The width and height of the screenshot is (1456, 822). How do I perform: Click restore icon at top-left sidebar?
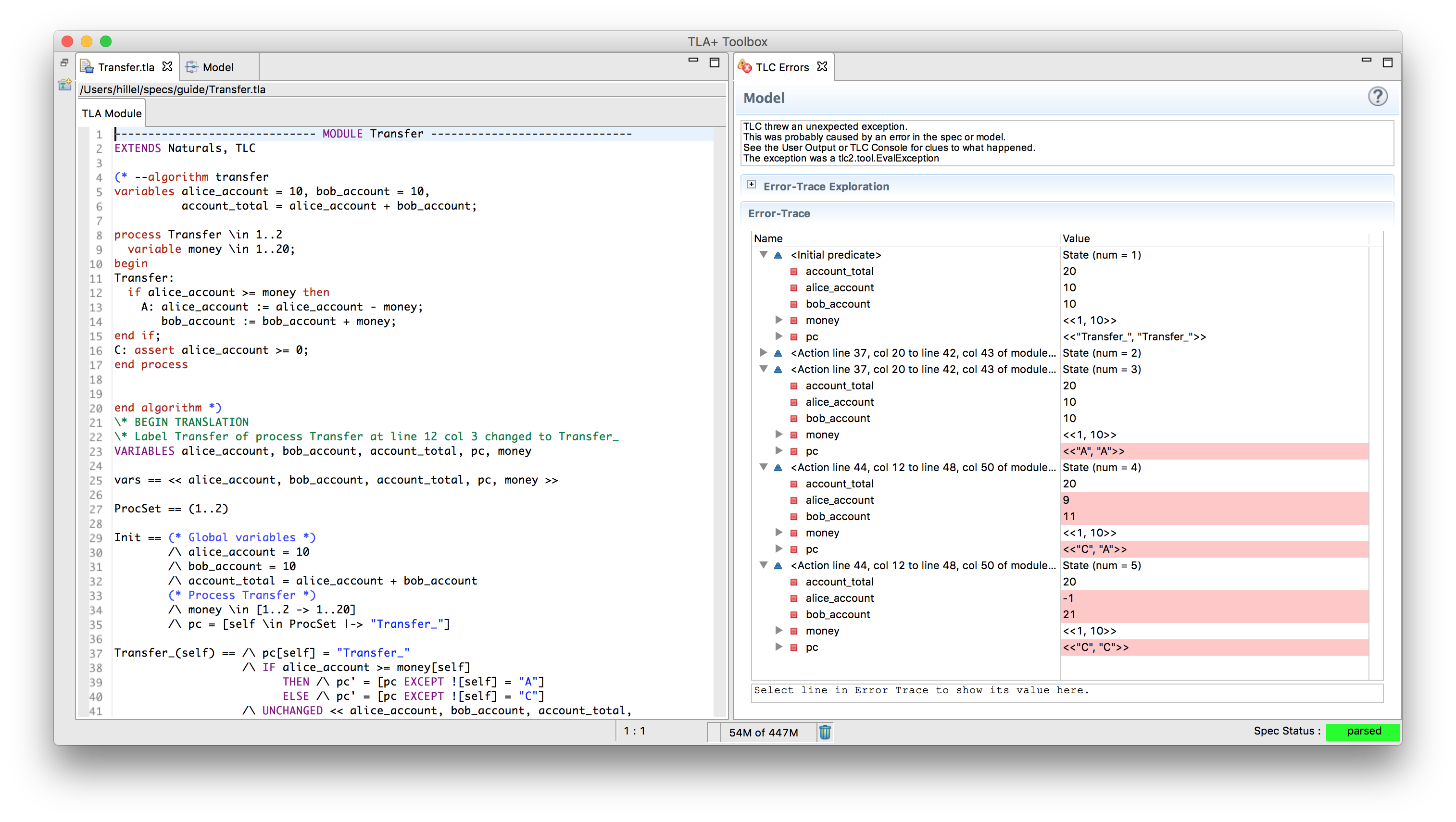click(x=64, y=62)
